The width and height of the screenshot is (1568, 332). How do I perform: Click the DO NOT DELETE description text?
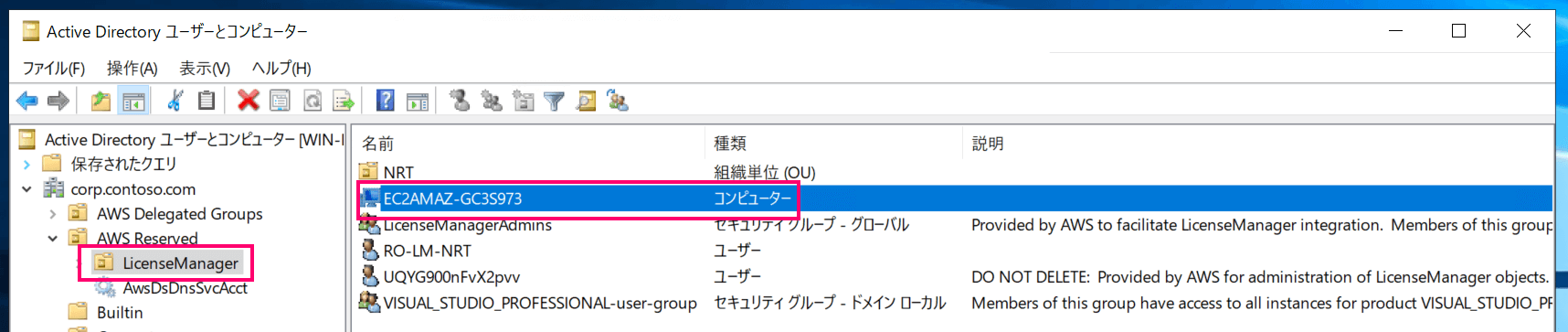1260,277
